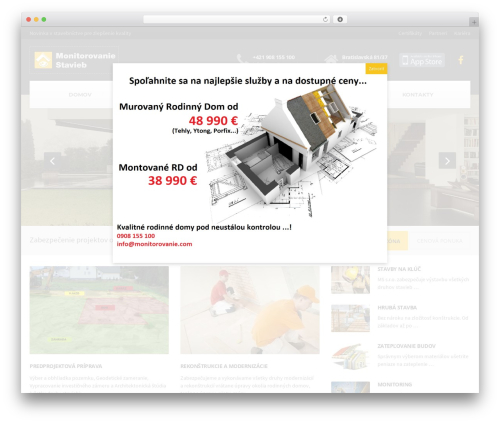Click the round dark icon beside the address bar
This screenshot has height=423, width=500.
click(340, 20)
